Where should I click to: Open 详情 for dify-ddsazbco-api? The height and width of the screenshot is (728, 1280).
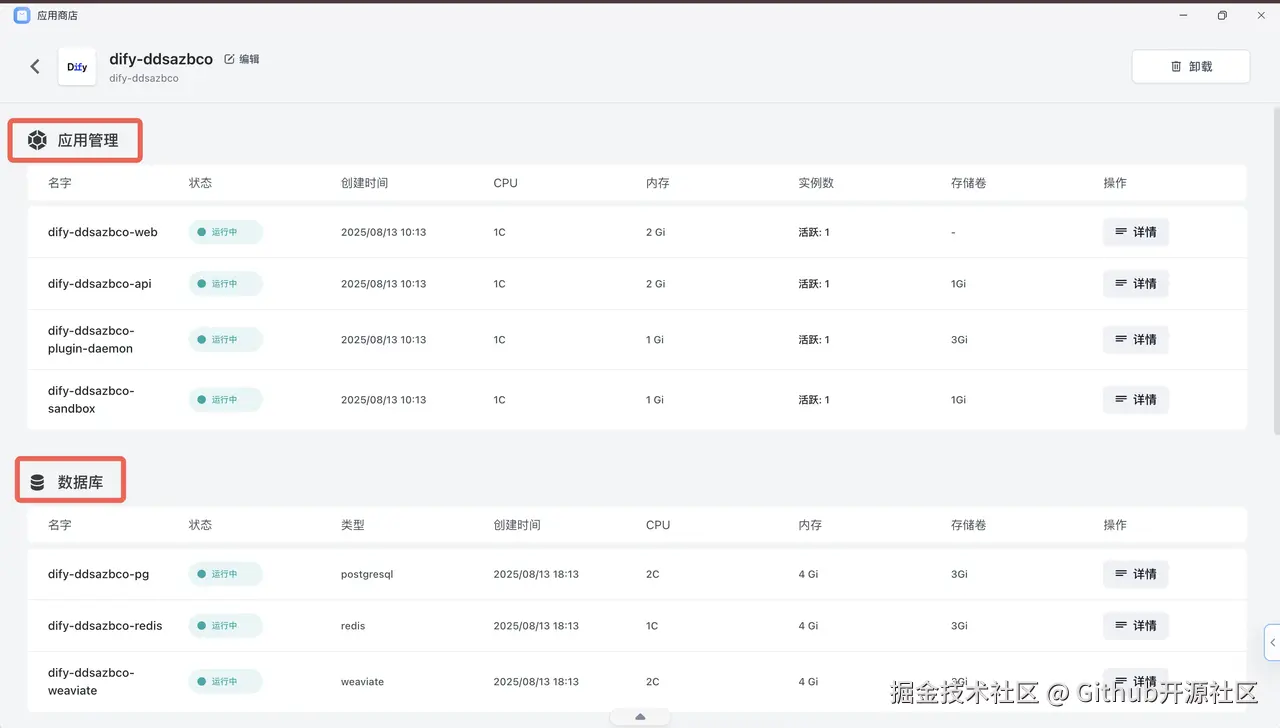pyautogui.click(x=1135, y=284)
